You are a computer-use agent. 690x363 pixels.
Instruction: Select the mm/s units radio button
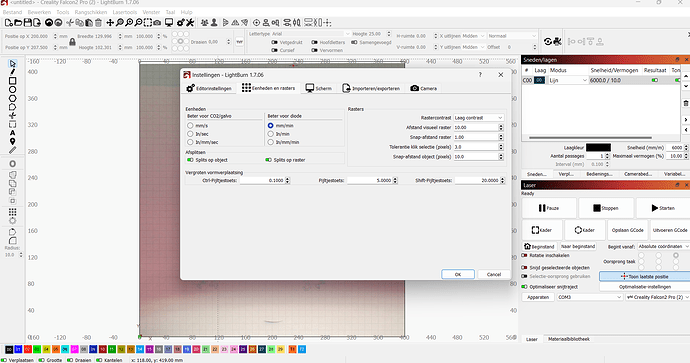(x=190, y=125)
